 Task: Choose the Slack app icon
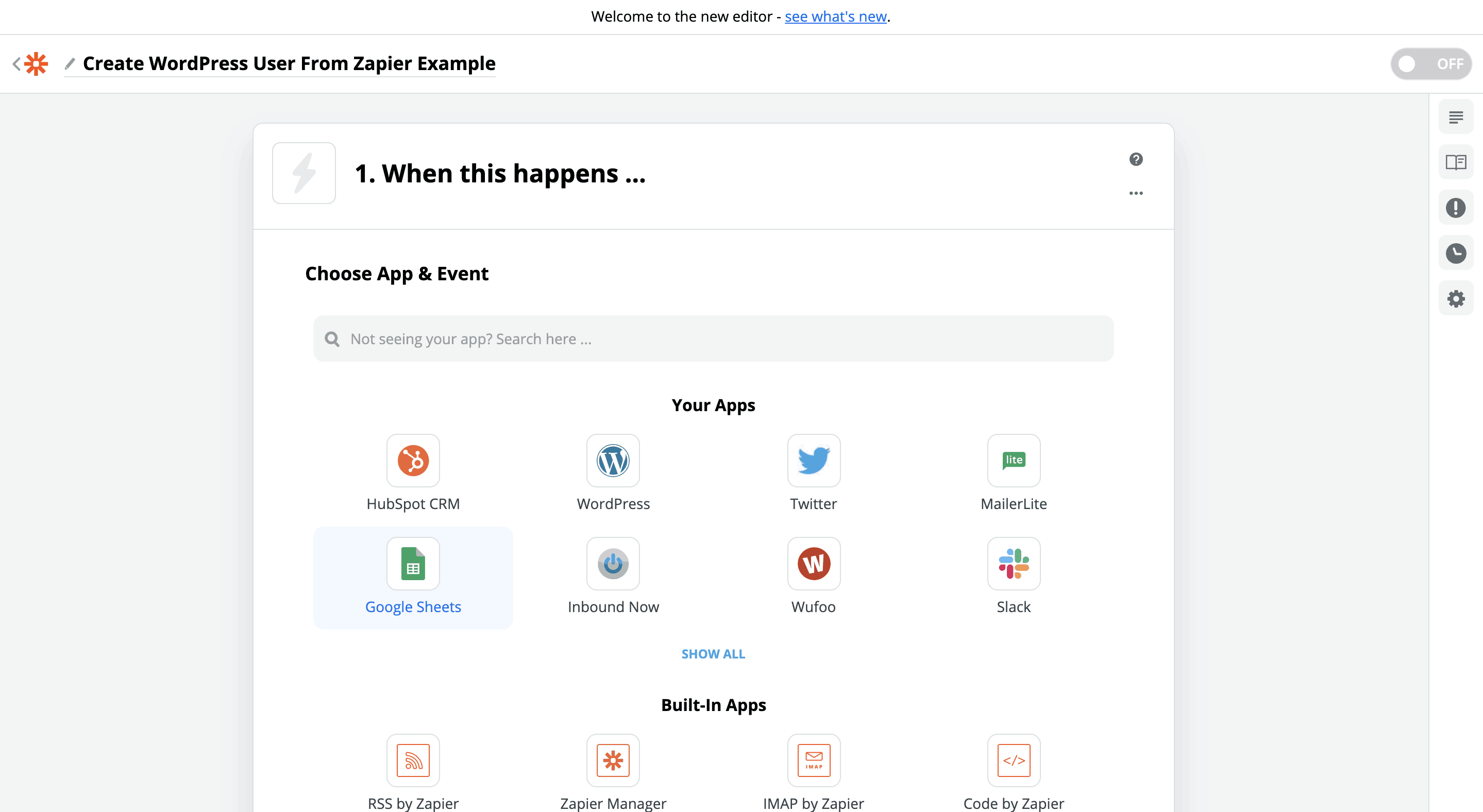(1013, 563)
